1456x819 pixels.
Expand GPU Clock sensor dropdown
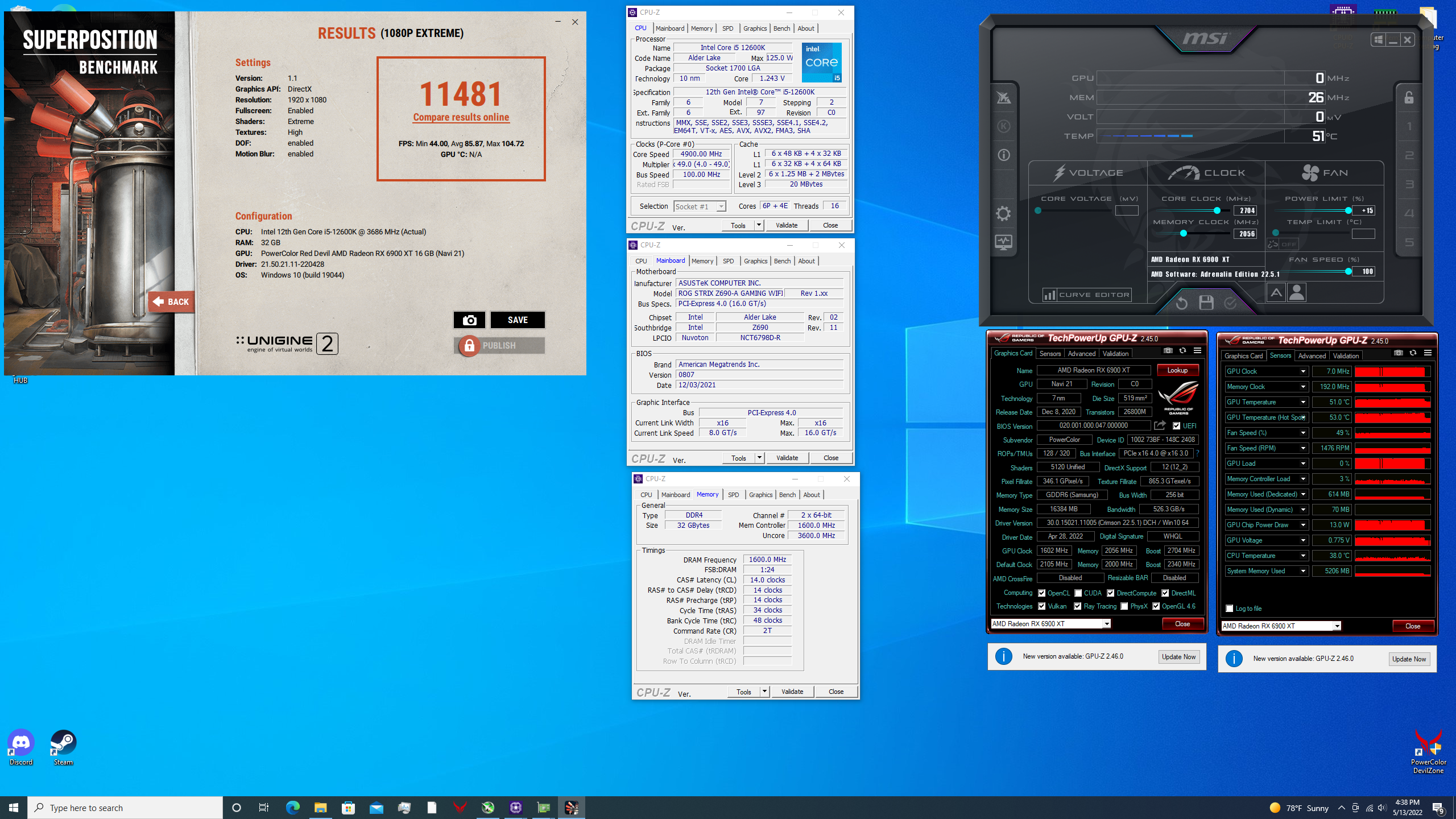(1303, 371)
